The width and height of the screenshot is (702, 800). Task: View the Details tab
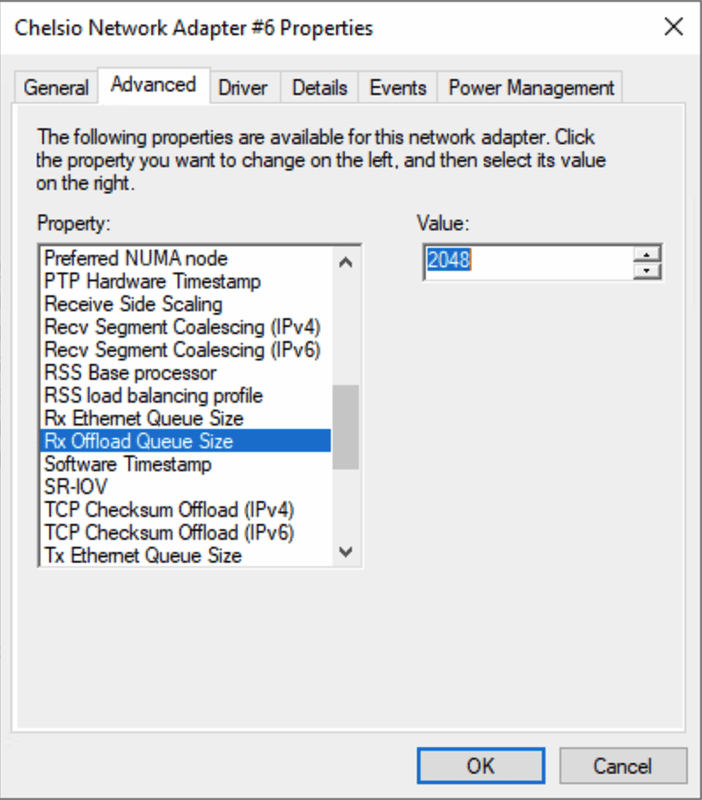[x=319, y=87]
